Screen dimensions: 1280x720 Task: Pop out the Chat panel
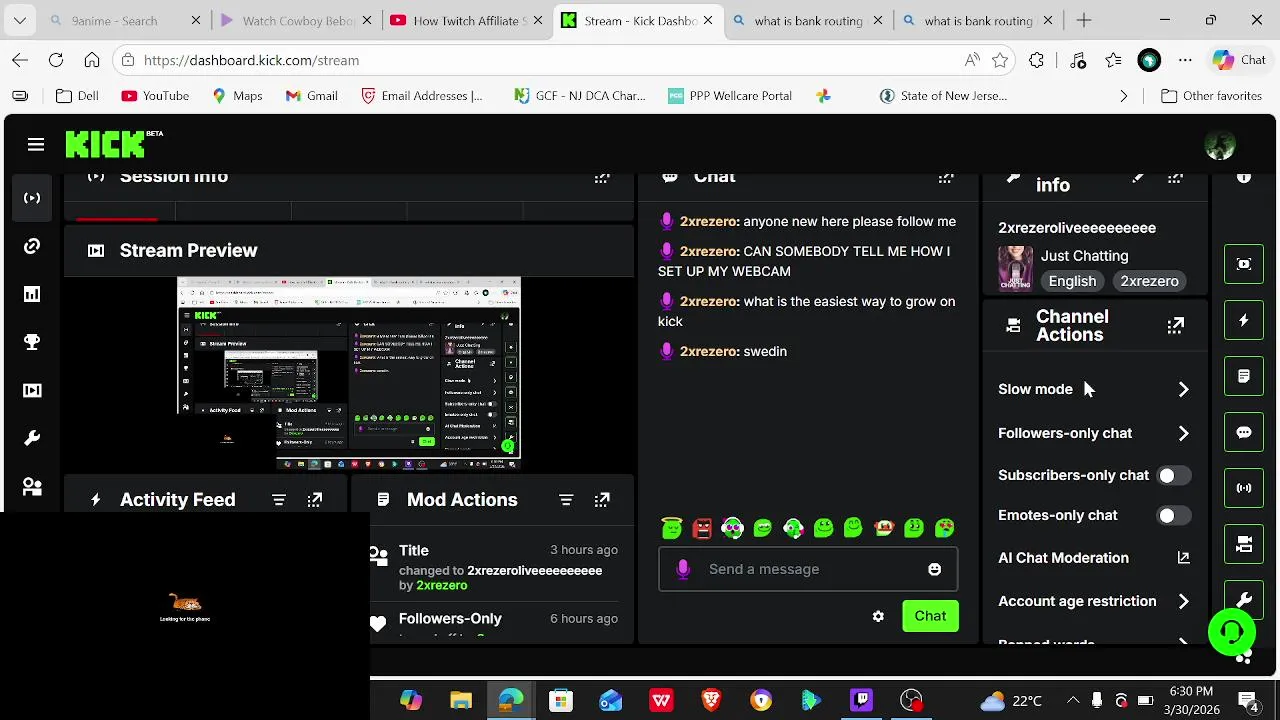[x=946, y=178]
